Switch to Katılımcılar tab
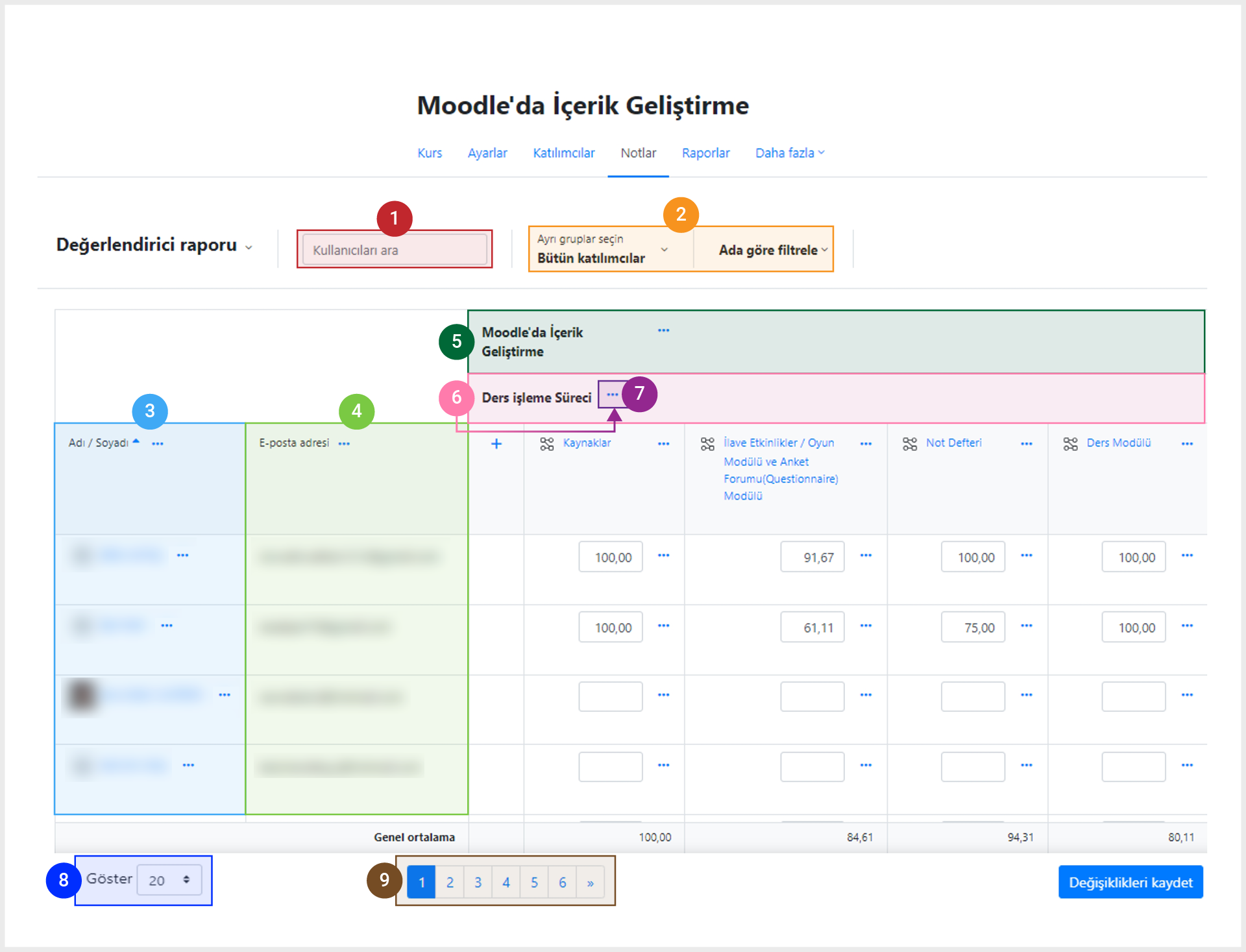 tap(564, 153)
